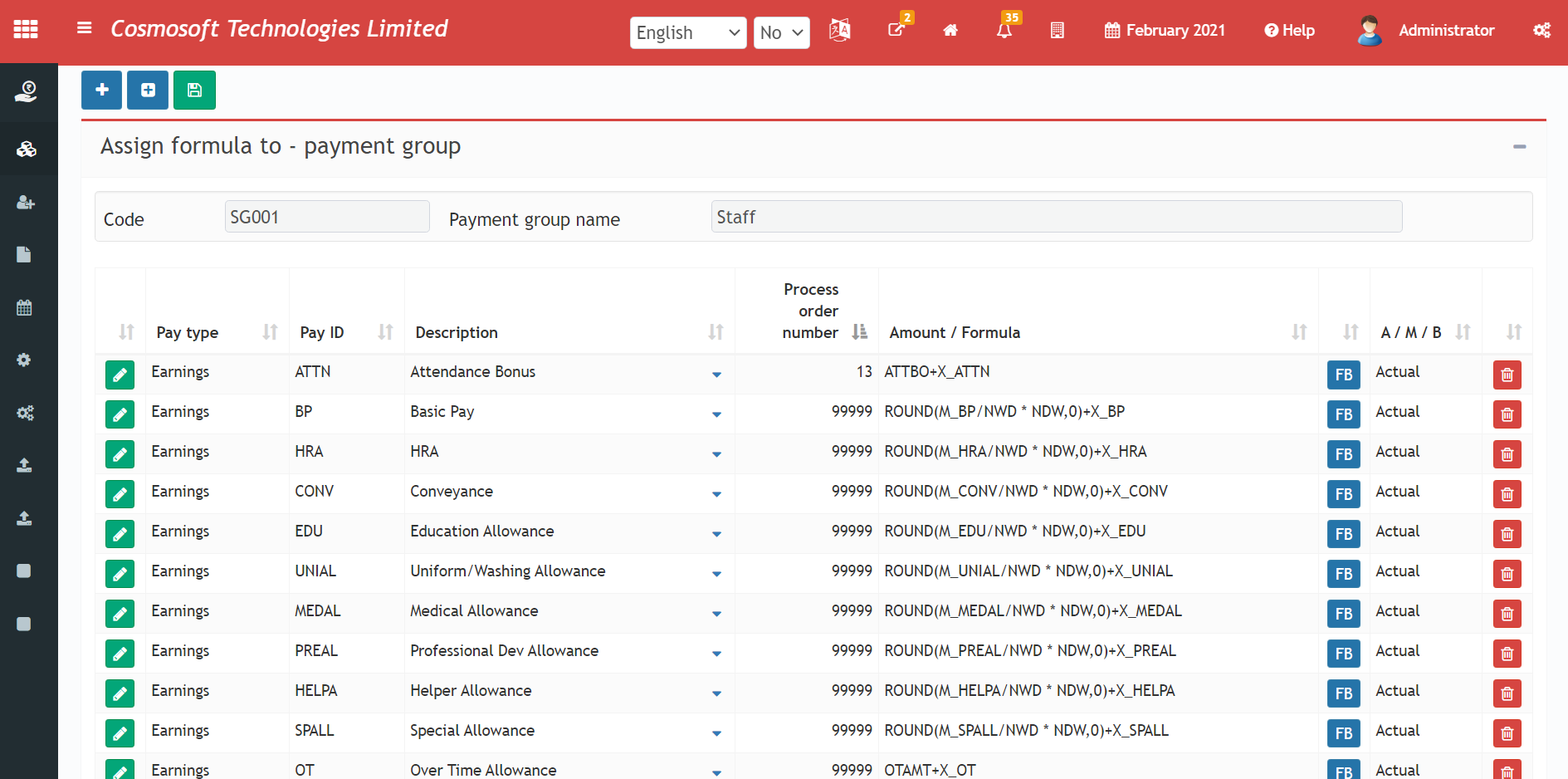This screenshot has width=1568, height=779.
Task: Click formula ROUND(M_BP/NWD * NDW,0)+X_BP
Action: coord(1004,412)
